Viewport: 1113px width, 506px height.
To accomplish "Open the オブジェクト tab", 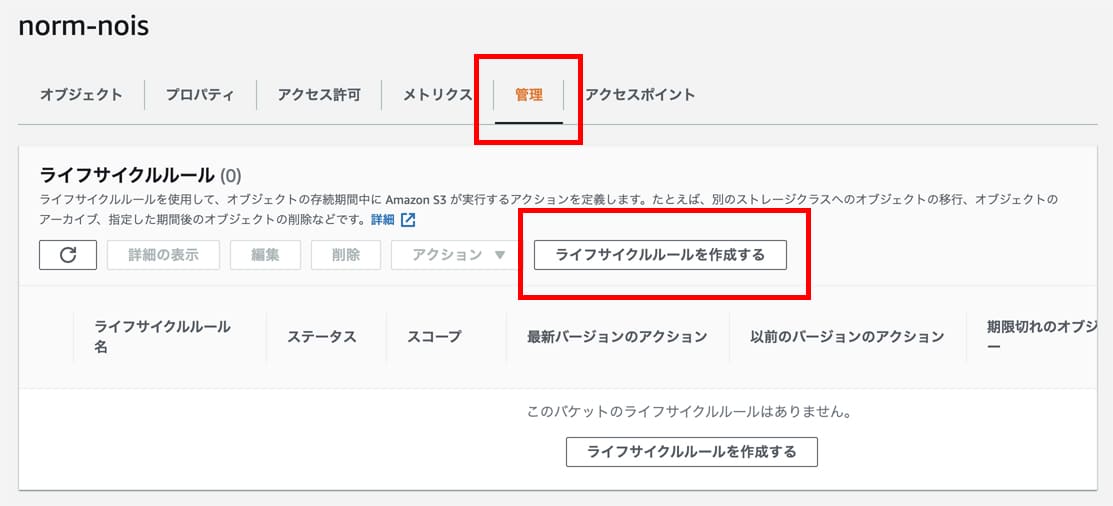I will pyautogui.click(x=81, y=95).
